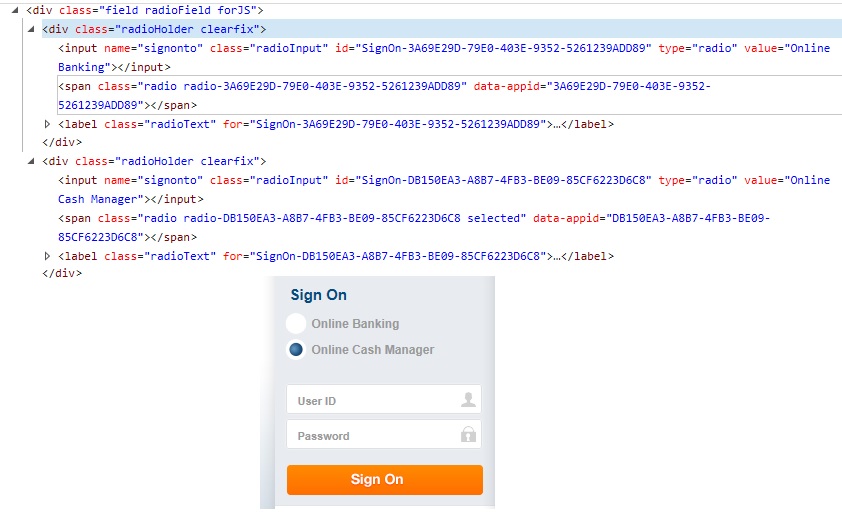Select the span with class radio selected
Image resolution: width=842 pixels, height=518 pixels.
pos(414,228)
